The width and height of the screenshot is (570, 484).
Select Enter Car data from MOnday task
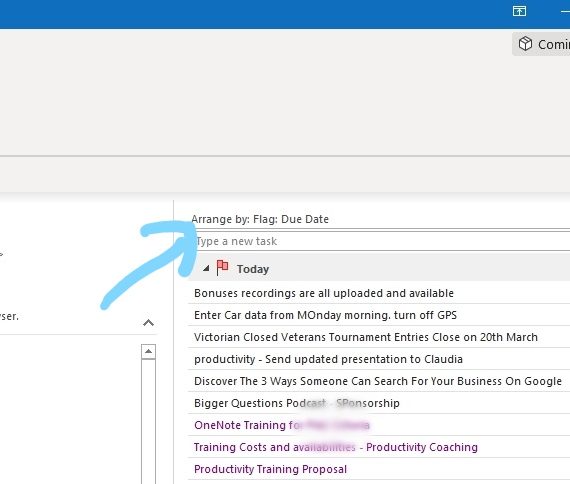379,315
